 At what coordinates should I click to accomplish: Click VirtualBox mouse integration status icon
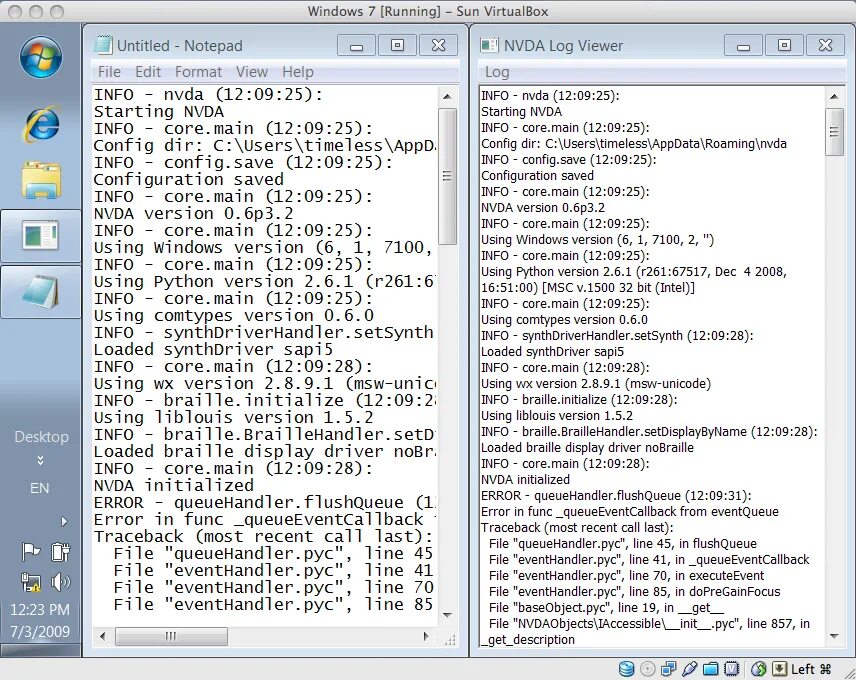[x=758, y=669]
